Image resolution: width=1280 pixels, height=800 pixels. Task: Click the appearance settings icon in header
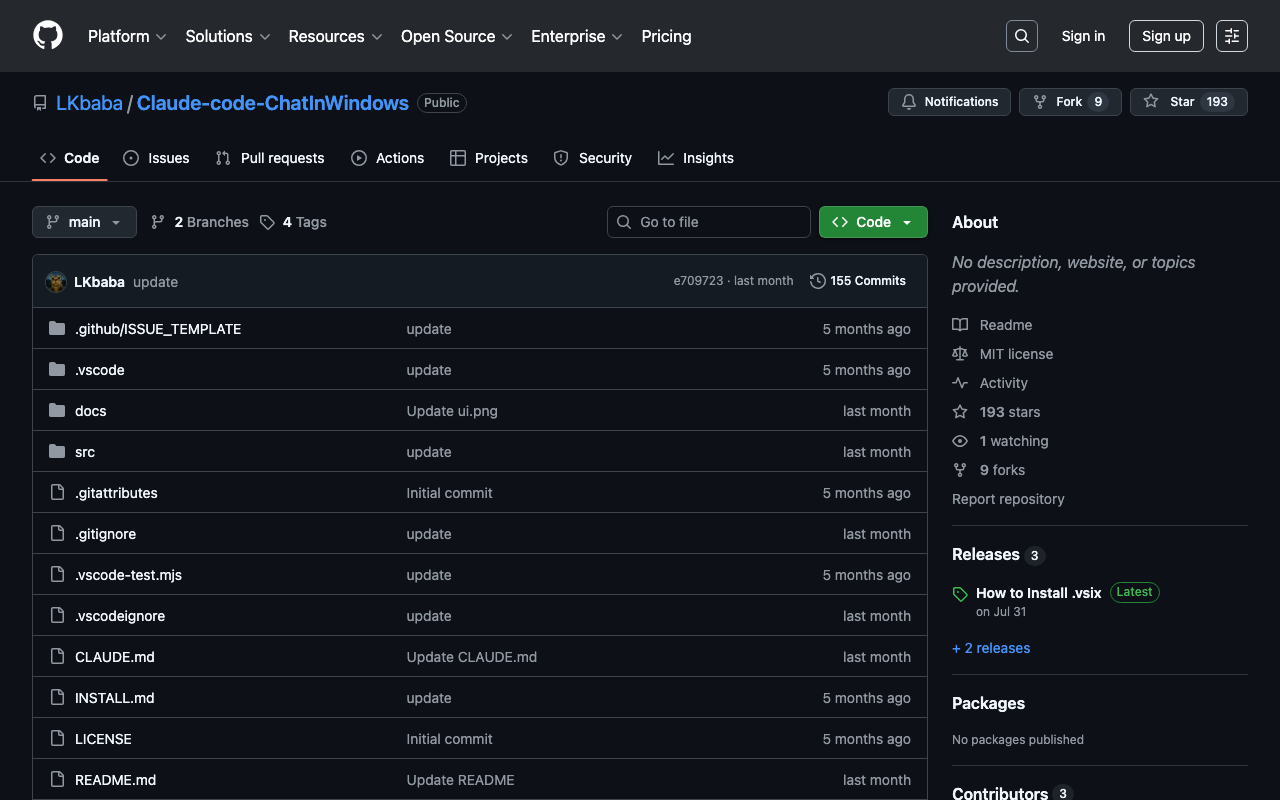(x=1231, y=36)
